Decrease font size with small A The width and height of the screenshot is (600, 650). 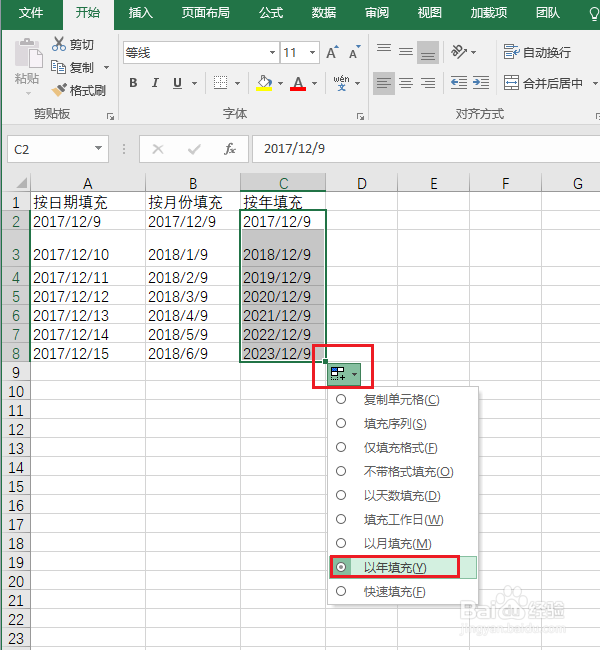tap(354, 53)
